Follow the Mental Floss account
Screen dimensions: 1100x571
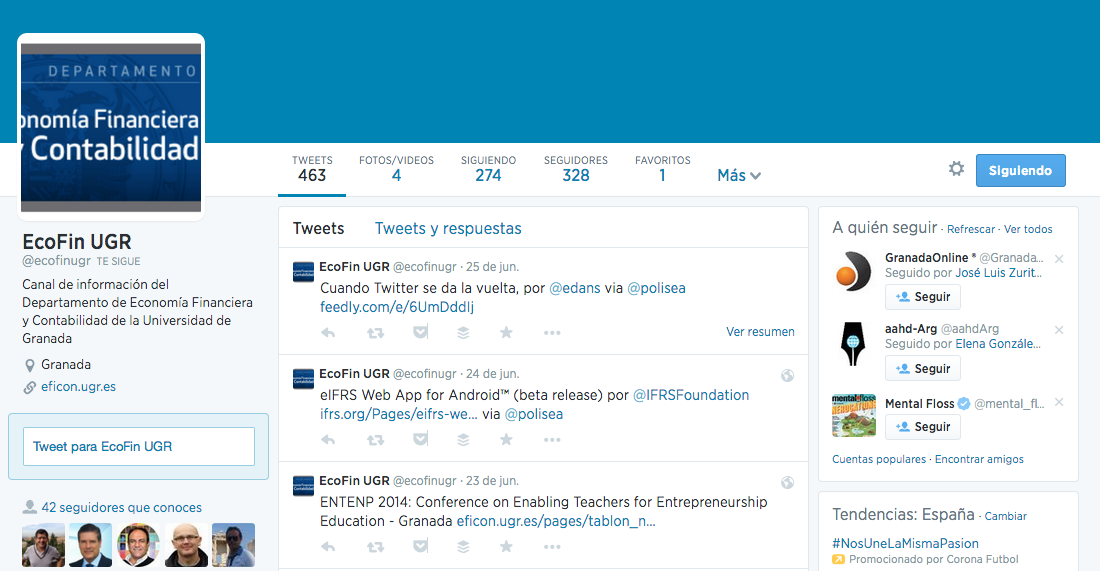click(922, 426)
